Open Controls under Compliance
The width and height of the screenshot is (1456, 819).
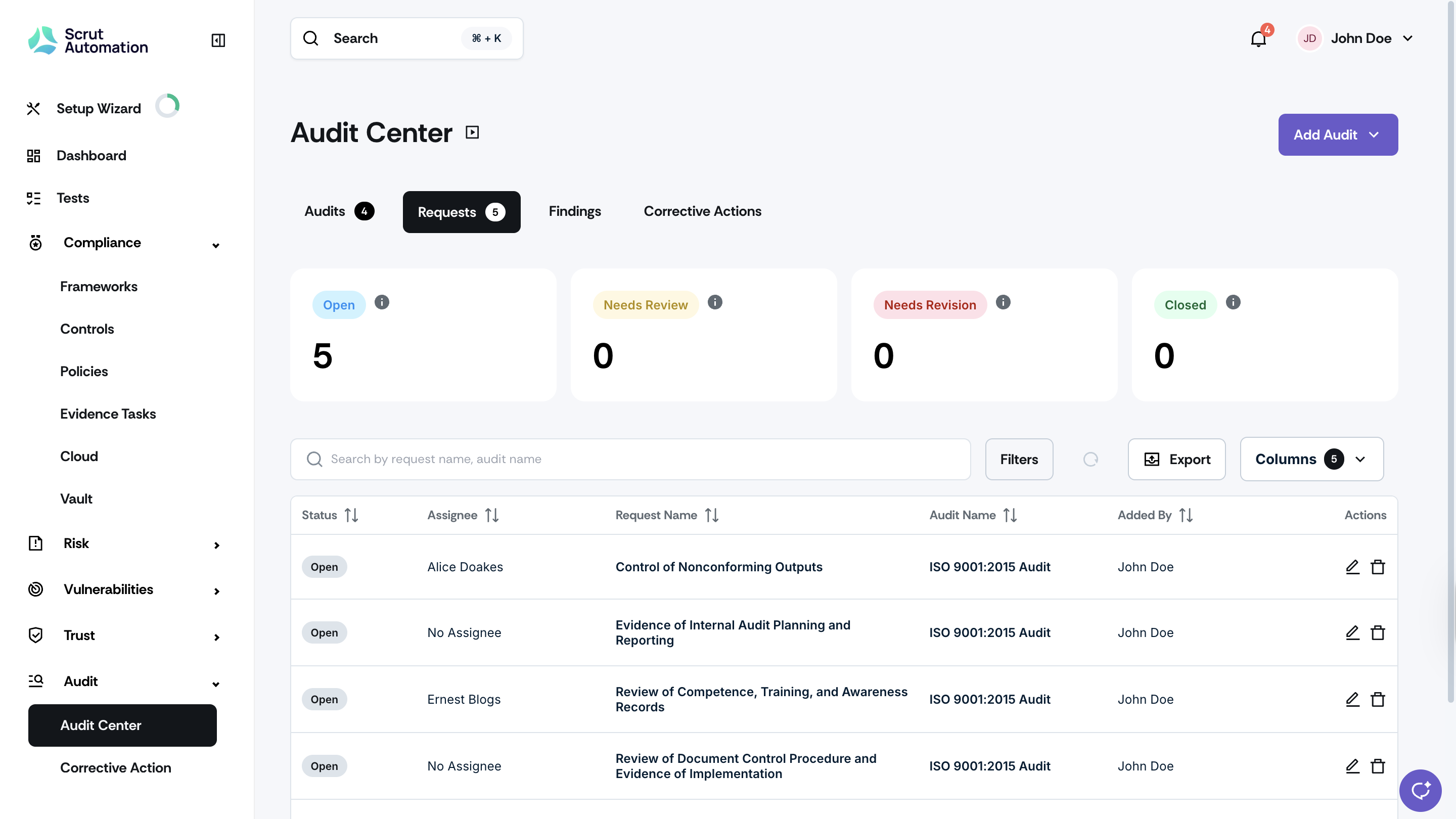pos(86,329)
